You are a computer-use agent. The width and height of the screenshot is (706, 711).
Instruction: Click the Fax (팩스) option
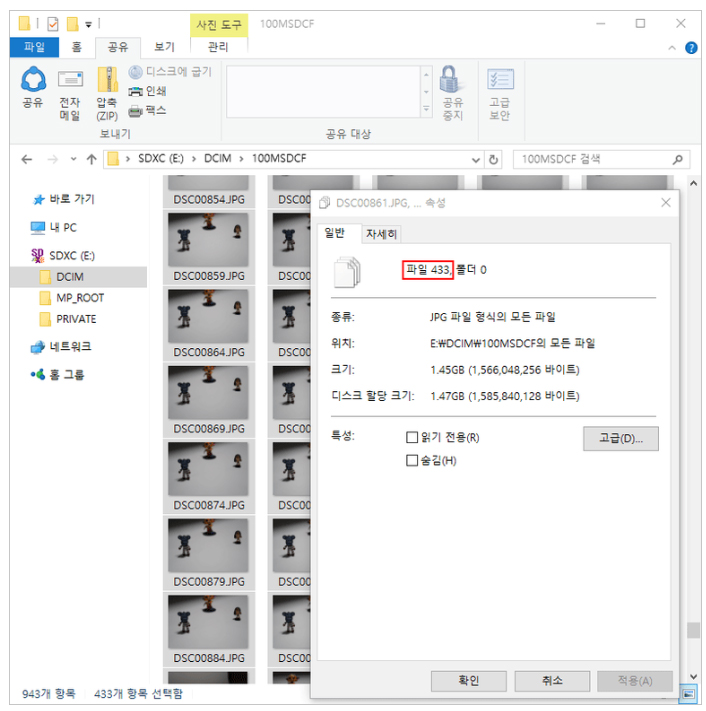[x=147, y=111]
